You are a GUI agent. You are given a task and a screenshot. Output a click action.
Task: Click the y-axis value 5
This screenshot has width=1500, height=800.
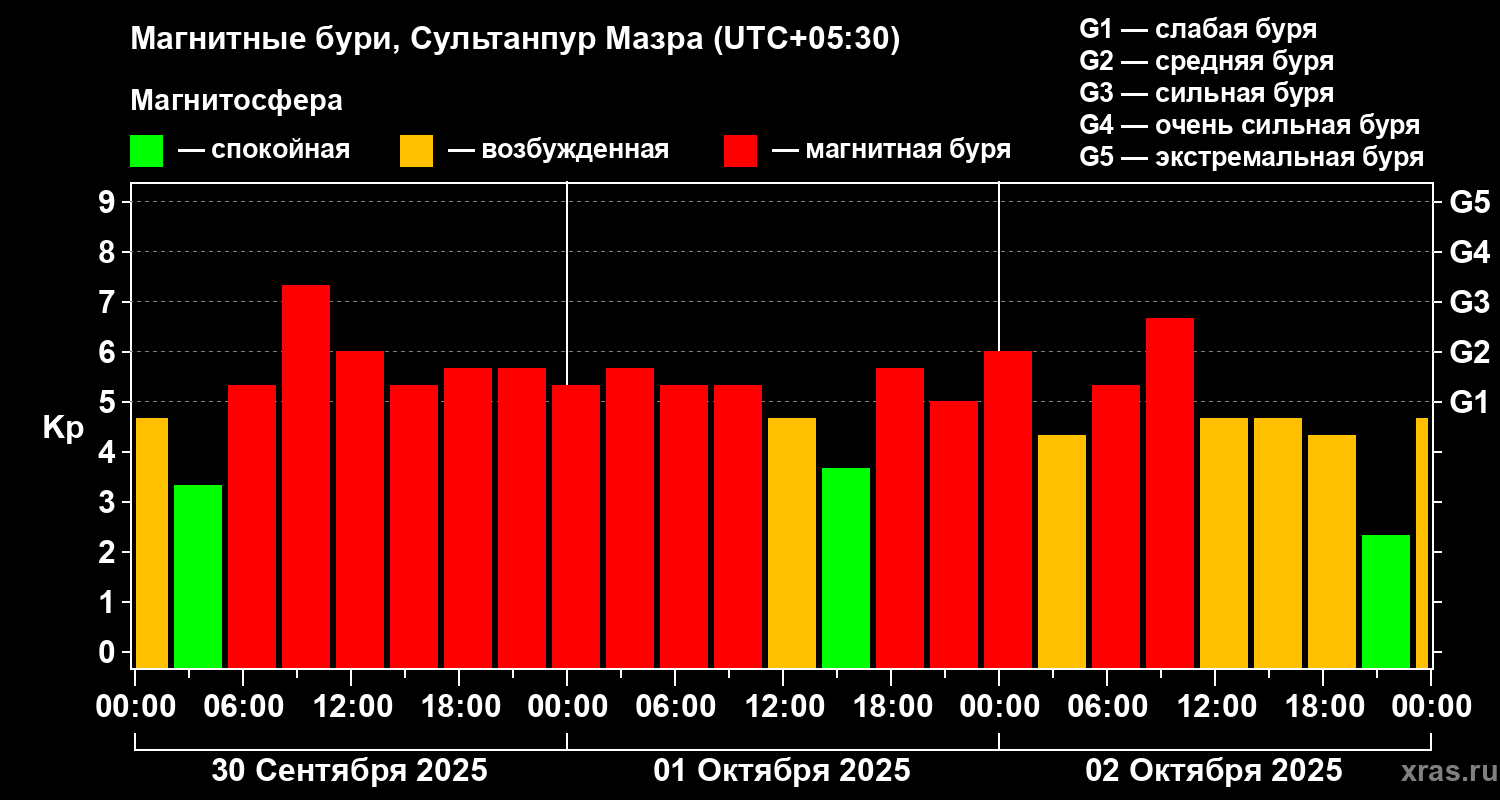pyautogui.click(x=108, y=402)
